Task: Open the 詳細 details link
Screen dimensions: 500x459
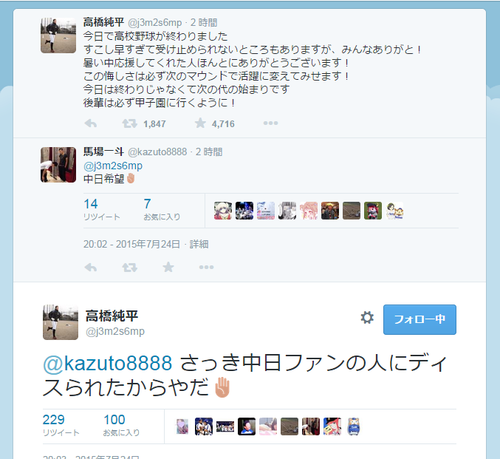Action: (199, 244)
